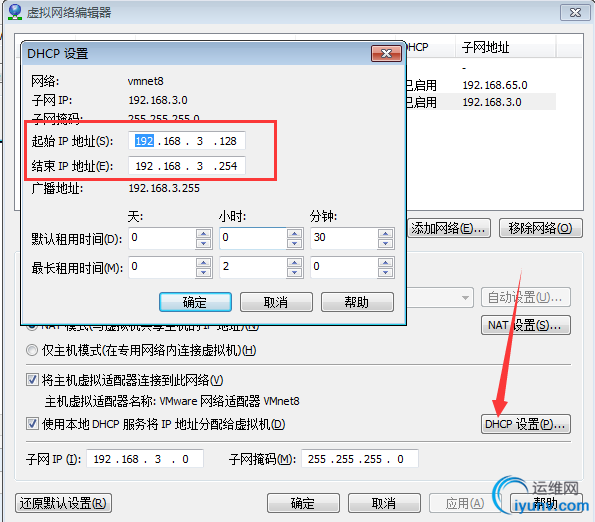Click first octet of 起始 IP 地址 field
This screenshot has height=522, width=595.
tap(145, 141)
